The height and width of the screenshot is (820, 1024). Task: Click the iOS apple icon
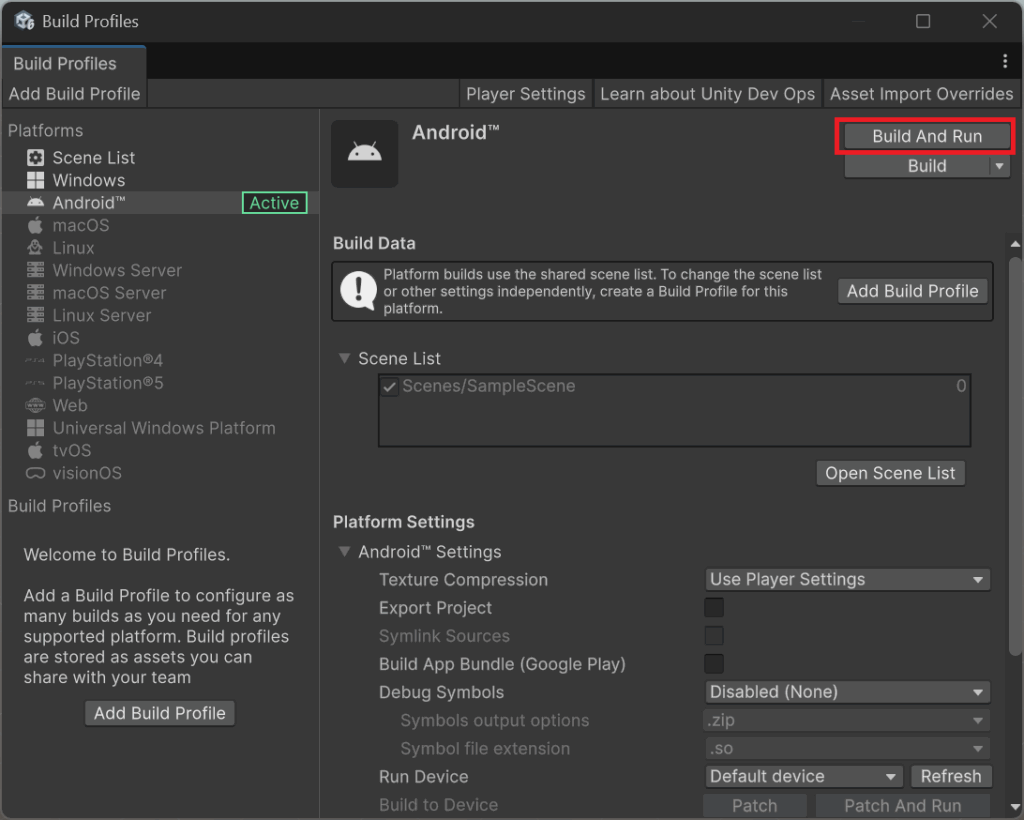point(35,338)
